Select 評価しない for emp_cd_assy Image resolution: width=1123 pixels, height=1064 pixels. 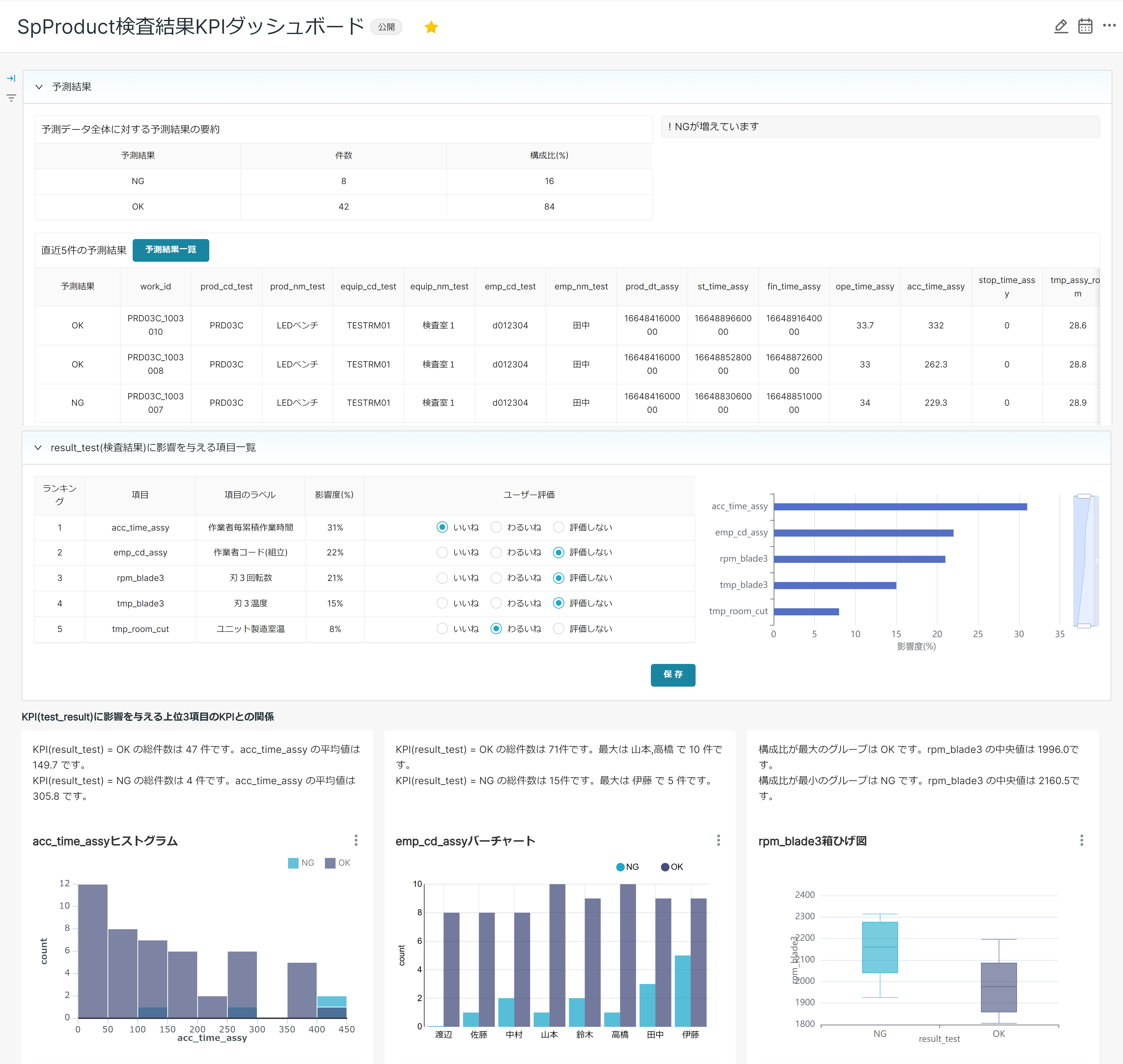tap(559, 552)
